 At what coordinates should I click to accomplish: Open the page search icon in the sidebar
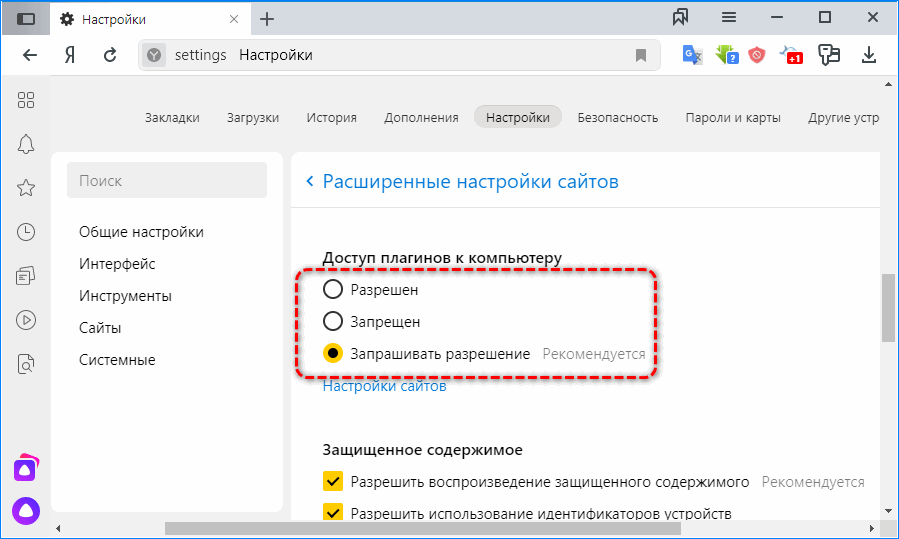[26, 364]
